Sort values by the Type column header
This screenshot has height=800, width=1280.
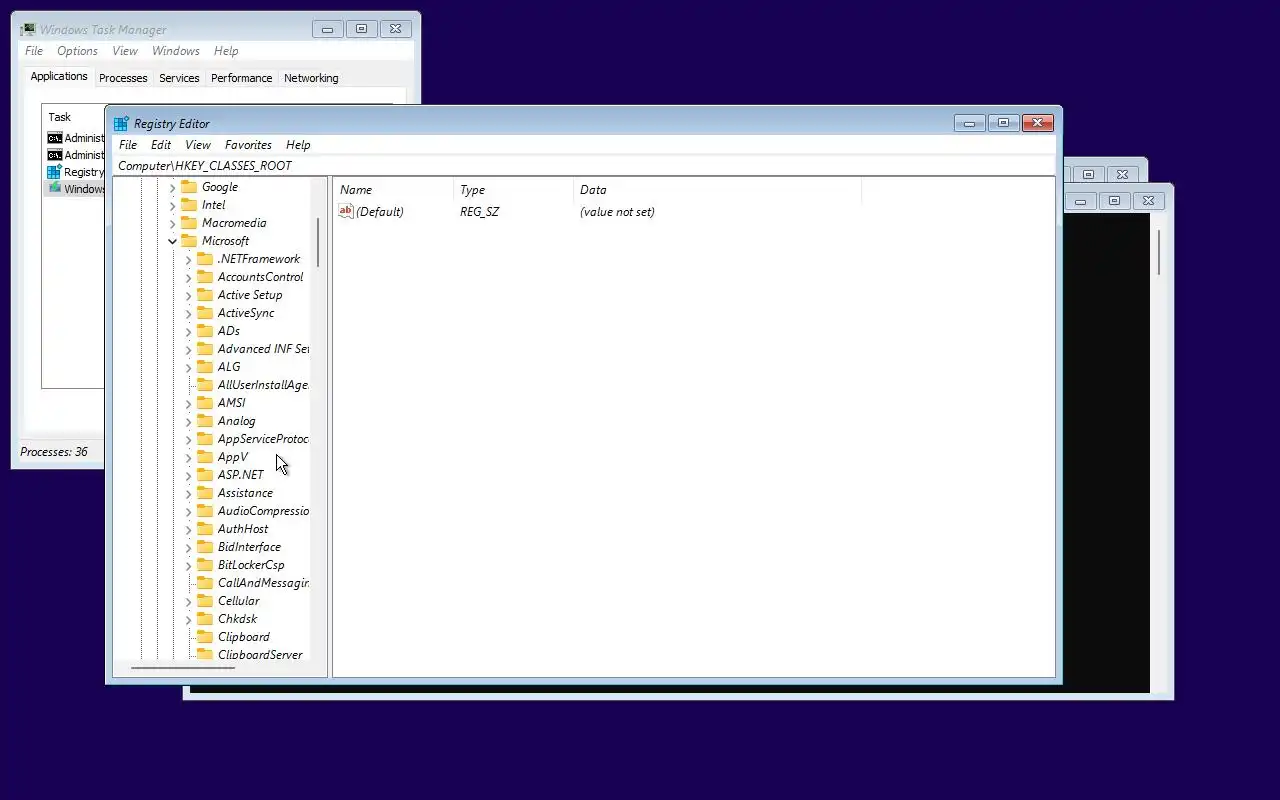click(x=513, y=190)
